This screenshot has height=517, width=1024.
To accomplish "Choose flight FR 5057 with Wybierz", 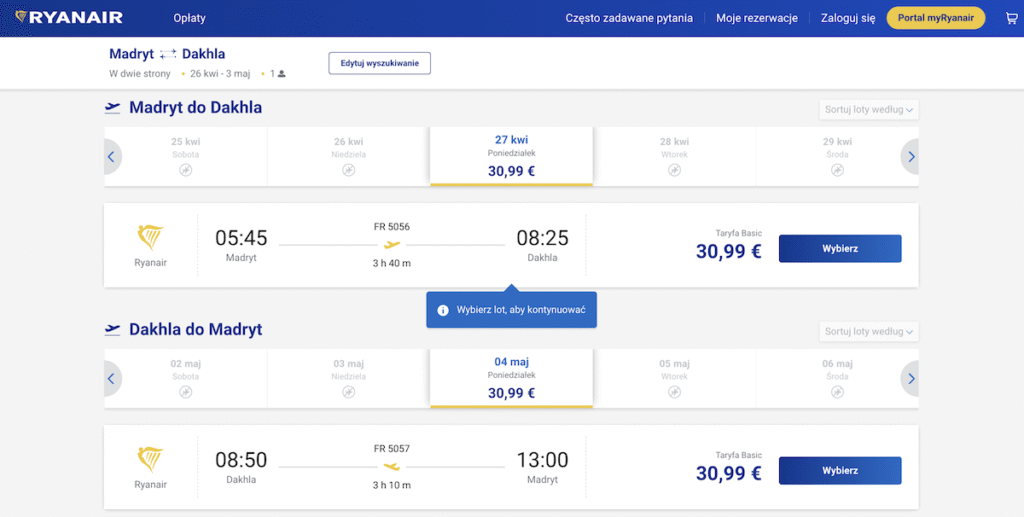I will 839,470.
